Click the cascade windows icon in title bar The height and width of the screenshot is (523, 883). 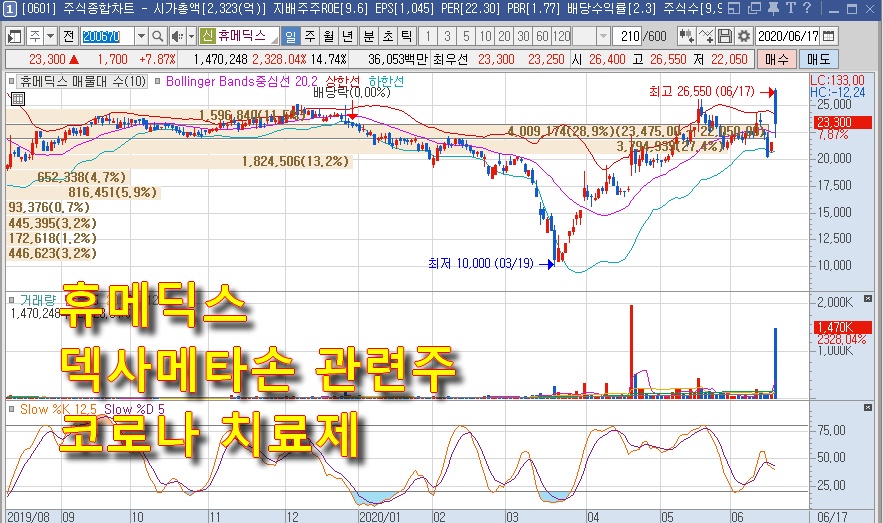754,8
